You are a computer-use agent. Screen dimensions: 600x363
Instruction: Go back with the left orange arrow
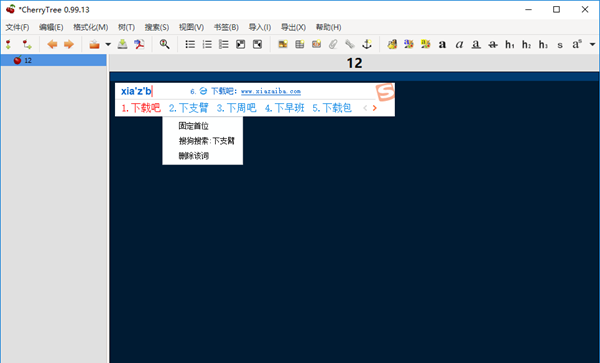[52, 44]
